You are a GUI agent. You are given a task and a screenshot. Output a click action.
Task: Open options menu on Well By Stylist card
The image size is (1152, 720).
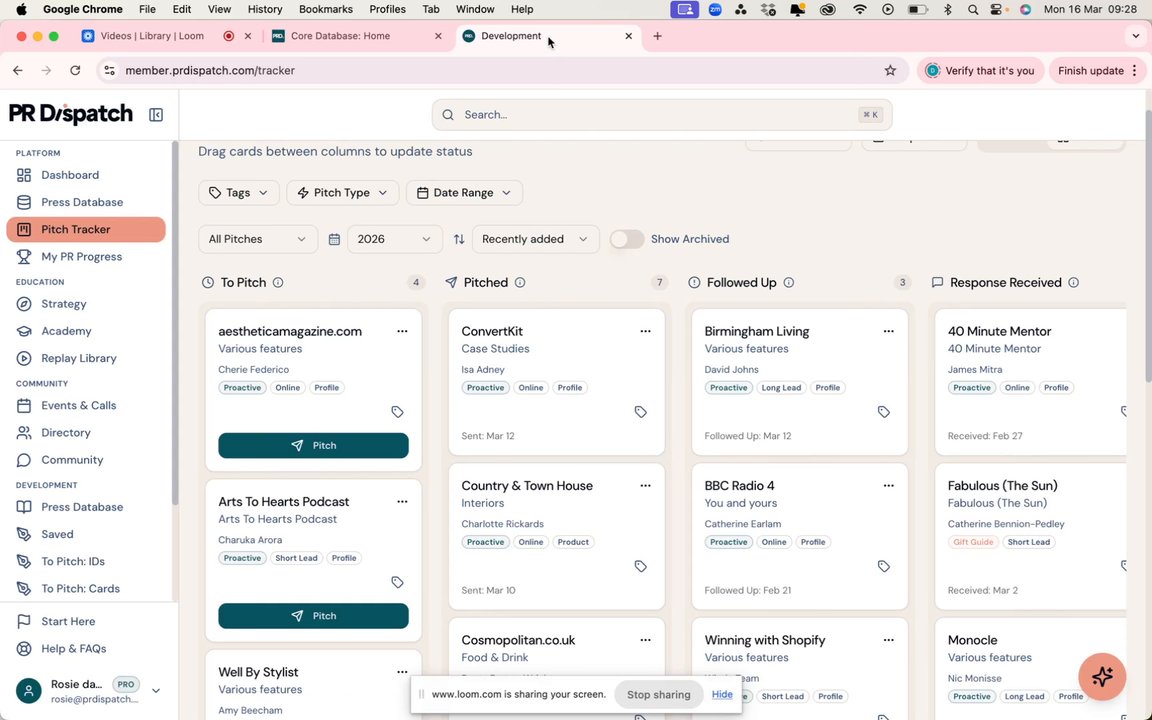403,672
